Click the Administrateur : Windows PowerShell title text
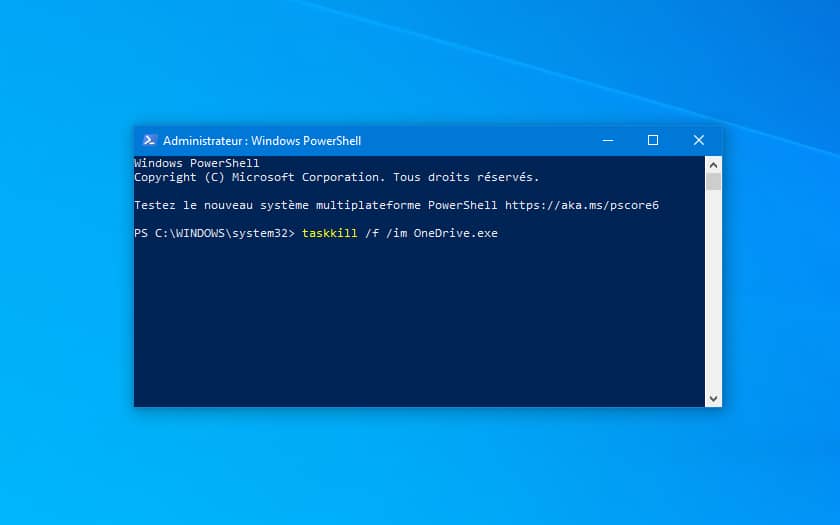The width and height of the screenshot is (840, 525). pyautogui.click(x=262, y=141)
